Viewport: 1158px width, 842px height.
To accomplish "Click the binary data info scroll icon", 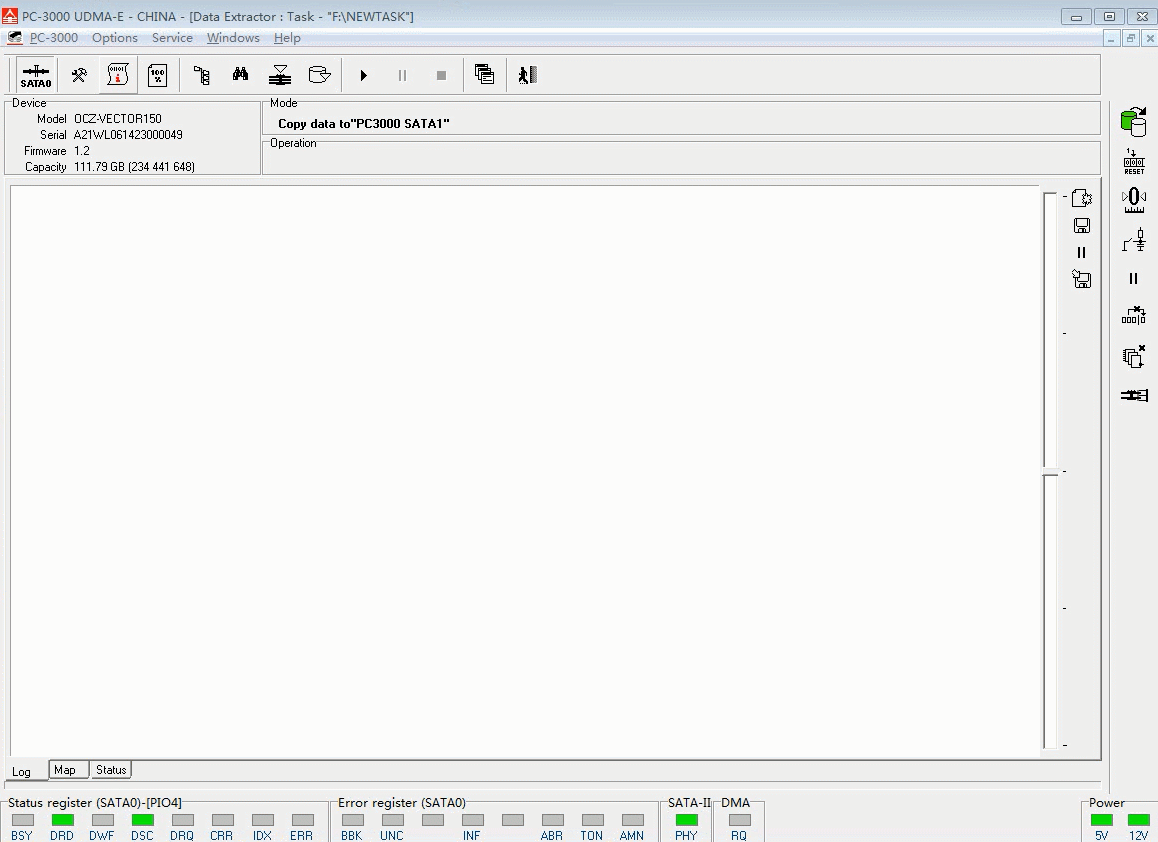I will tap(118, 75).
